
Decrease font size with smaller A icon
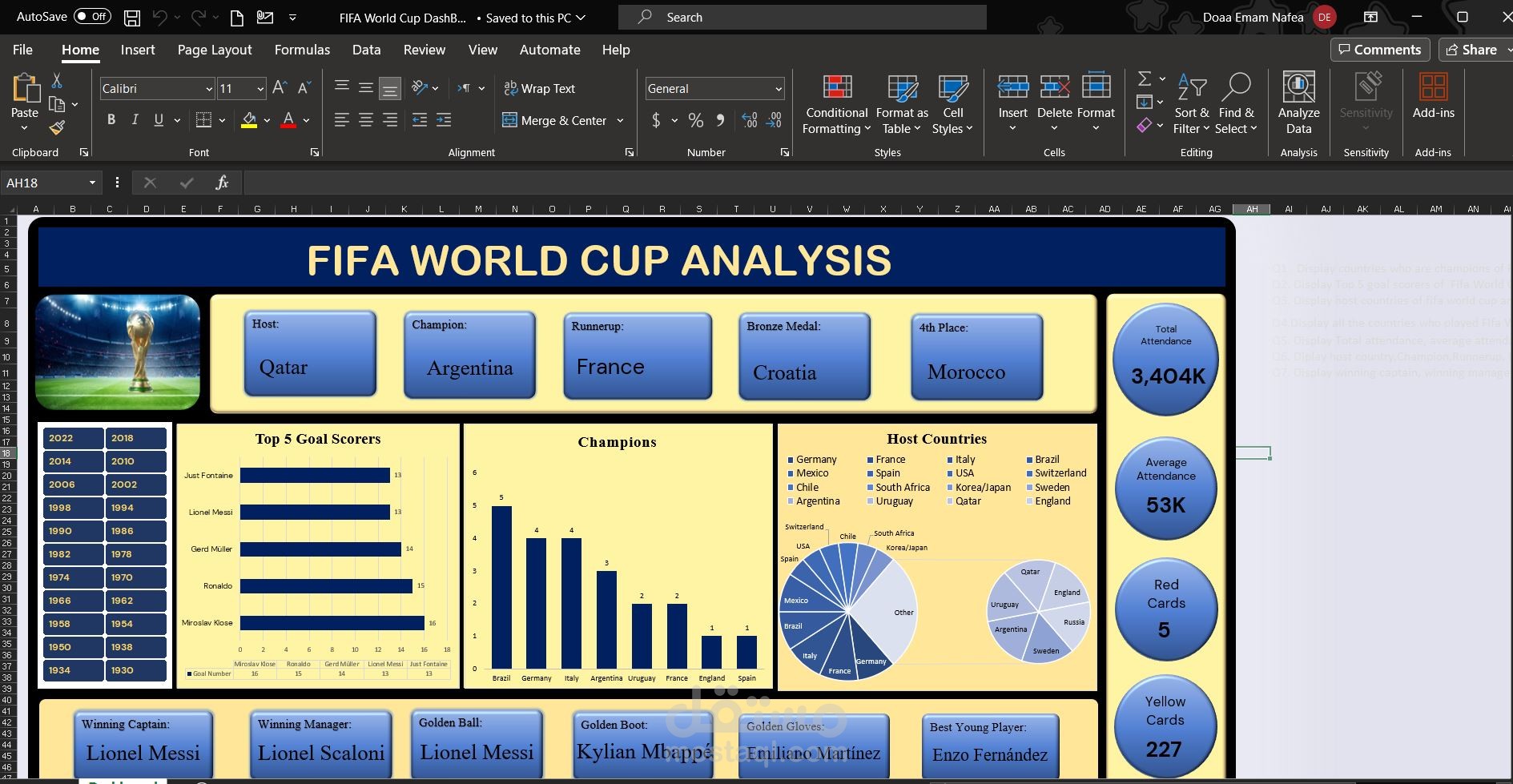(304, 88)
